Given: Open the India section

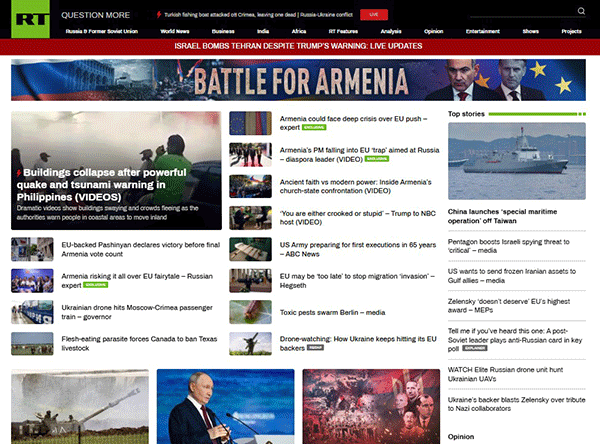Looking at the screenshot, I should (x=263, y=31).
